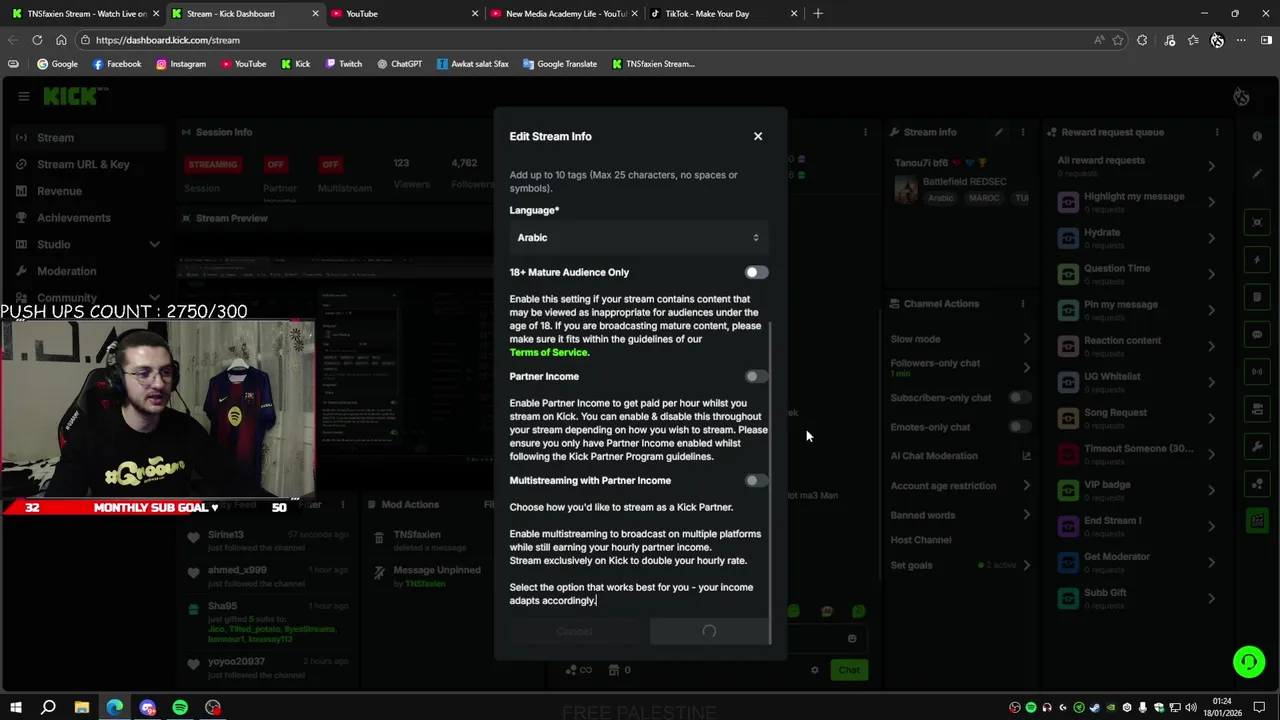Open the green support headset button
This screenshot has width=1280, height=720.
tap(1248, 662)
